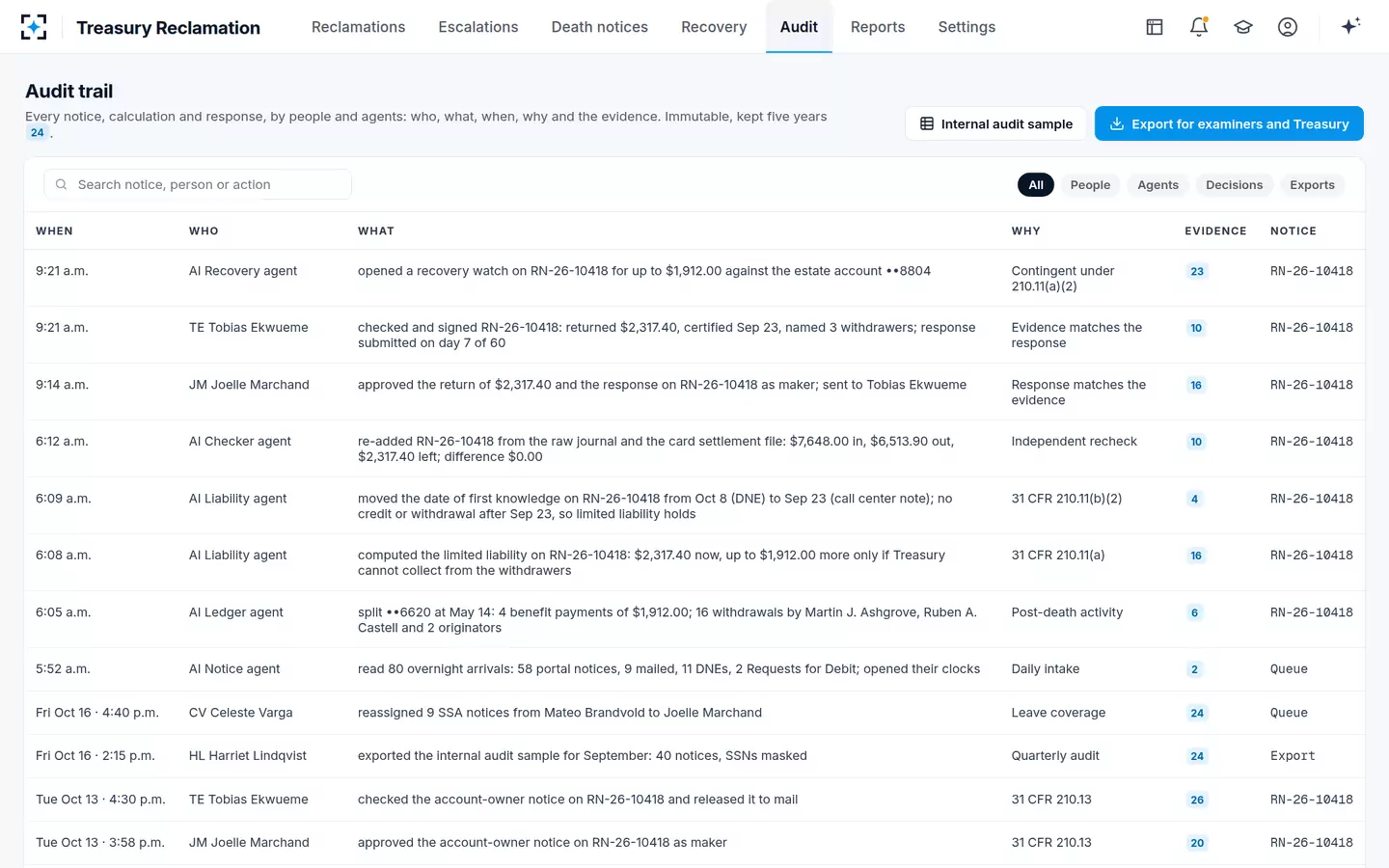Go to the Reclamations tab
Viewport: 1389px width, 868px height.
(x=358, y=27)
